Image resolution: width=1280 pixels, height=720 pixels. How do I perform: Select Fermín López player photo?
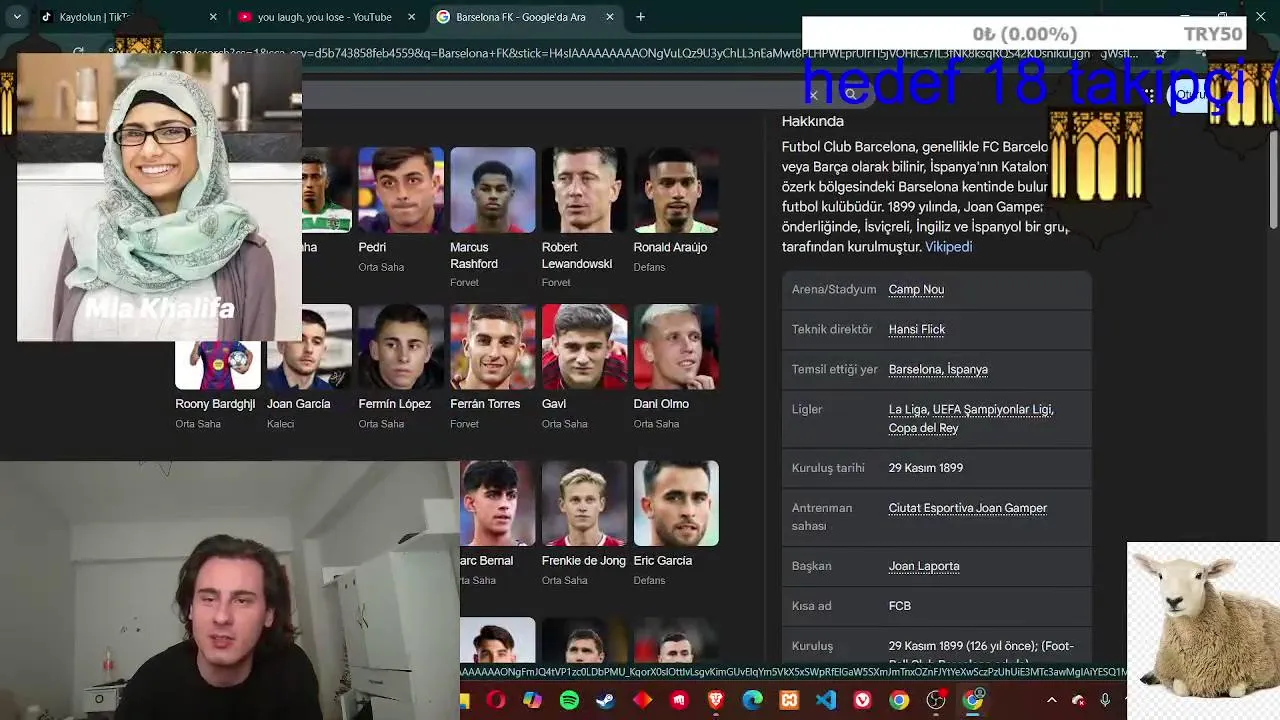click(x=401, y=347)
